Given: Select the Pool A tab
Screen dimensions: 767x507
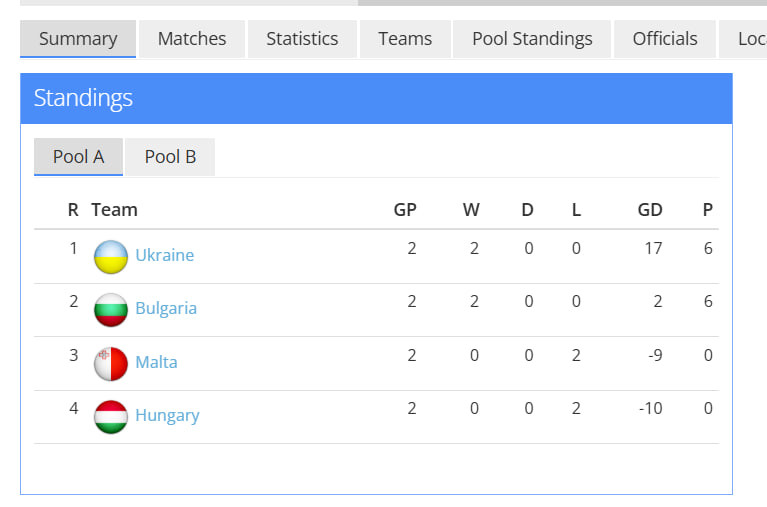Looking at the screenshot, I should point(78,157).
